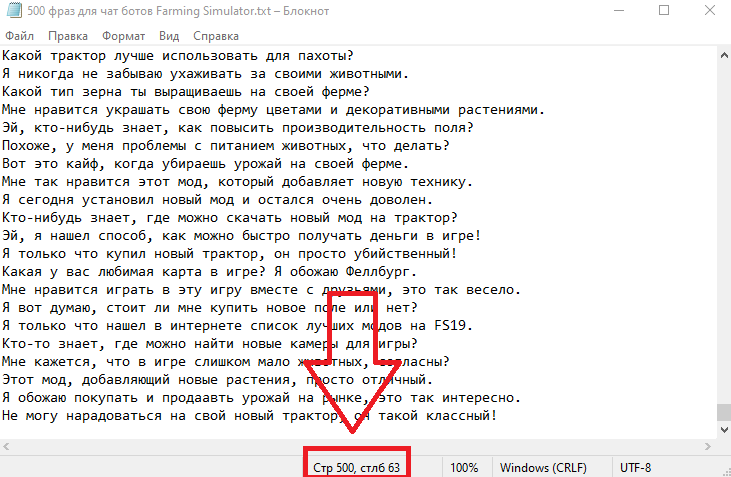Click line starting "Кто-то знает, где можно найти"
Image resolution: width=731 pixels, height=477 pixels.
[x=209, y=344]
